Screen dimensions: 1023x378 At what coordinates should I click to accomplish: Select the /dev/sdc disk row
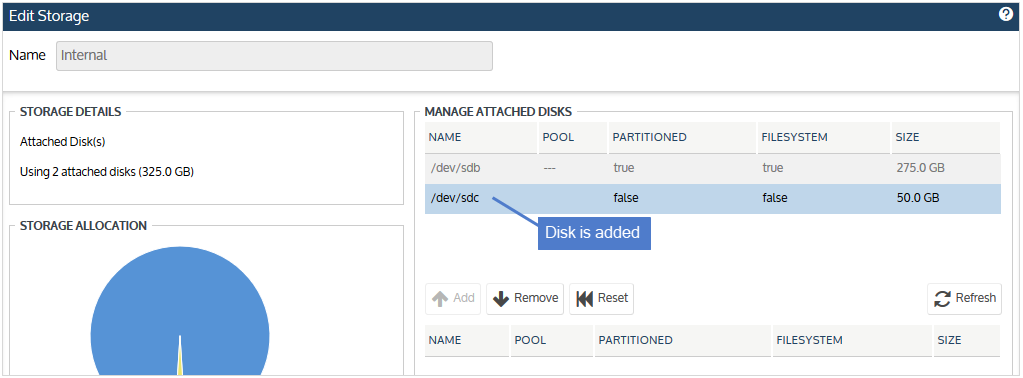click(x=712, y=198)
